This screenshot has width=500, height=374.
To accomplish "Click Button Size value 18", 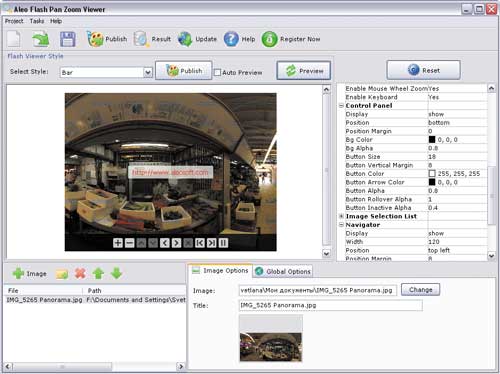I will click(432, 157).
